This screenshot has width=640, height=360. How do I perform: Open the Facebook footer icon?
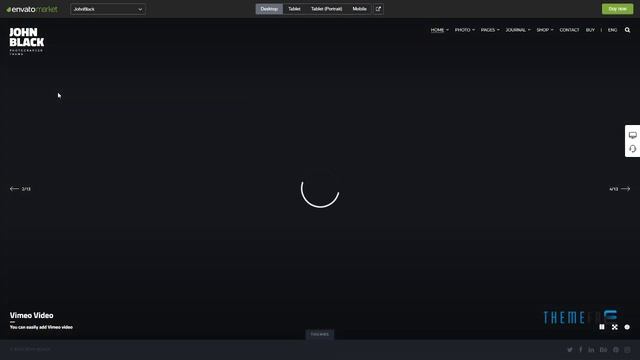pos(581,349)
